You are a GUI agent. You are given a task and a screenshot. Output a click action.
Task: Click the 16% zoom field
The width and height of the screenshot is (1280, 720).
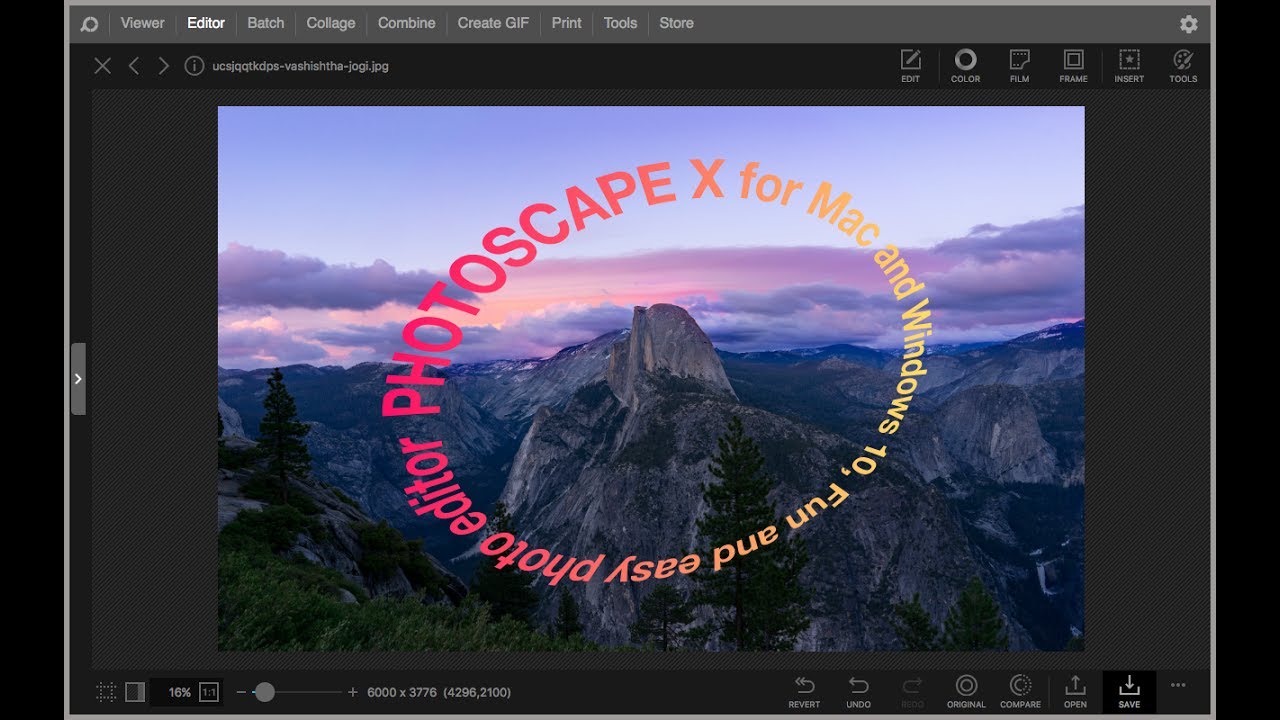coord(179,692)
